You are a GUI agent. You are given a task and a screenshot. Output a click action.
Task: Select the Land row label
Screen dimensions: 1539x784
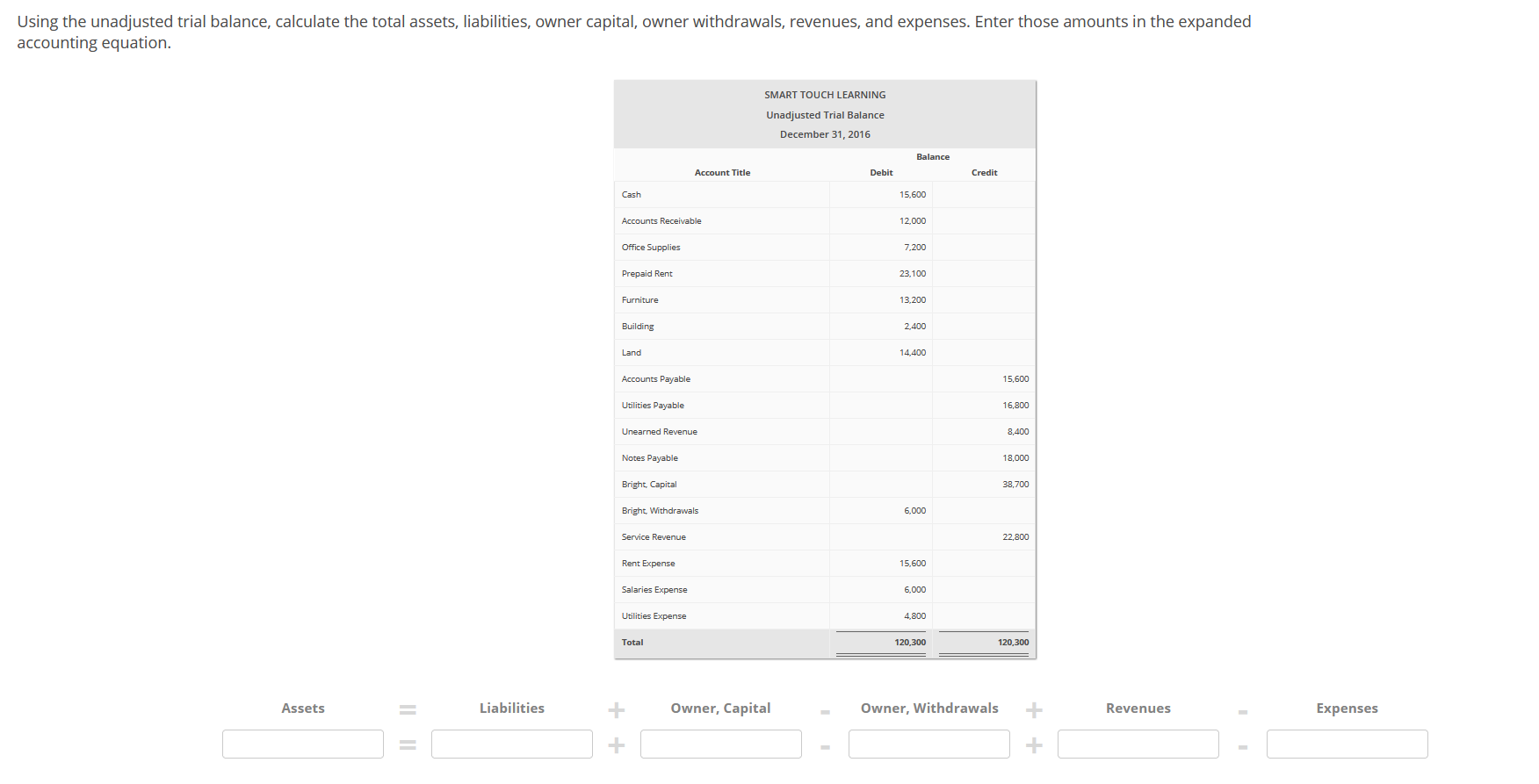(x=632, y=353)
